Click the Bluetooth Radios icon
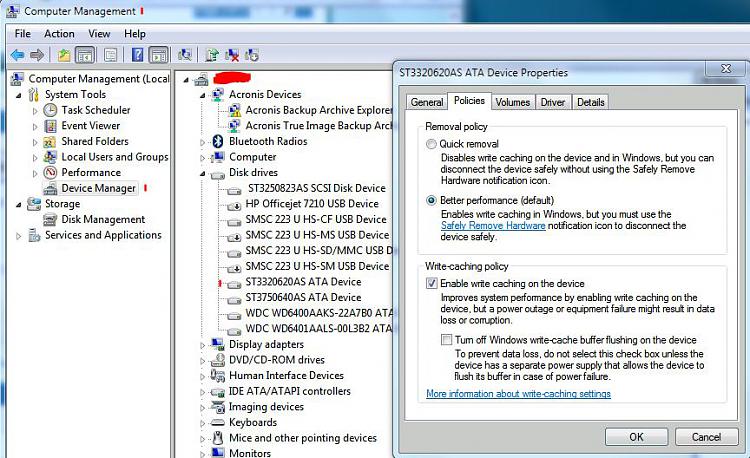Image resolution: width=750 pixels, height=458 pixels. click(218, 142)
